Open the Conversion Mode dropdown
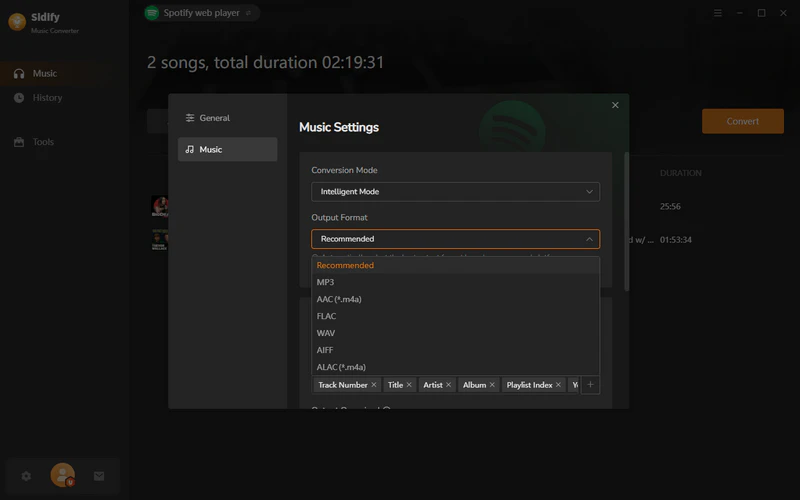 tap(456, 192)
